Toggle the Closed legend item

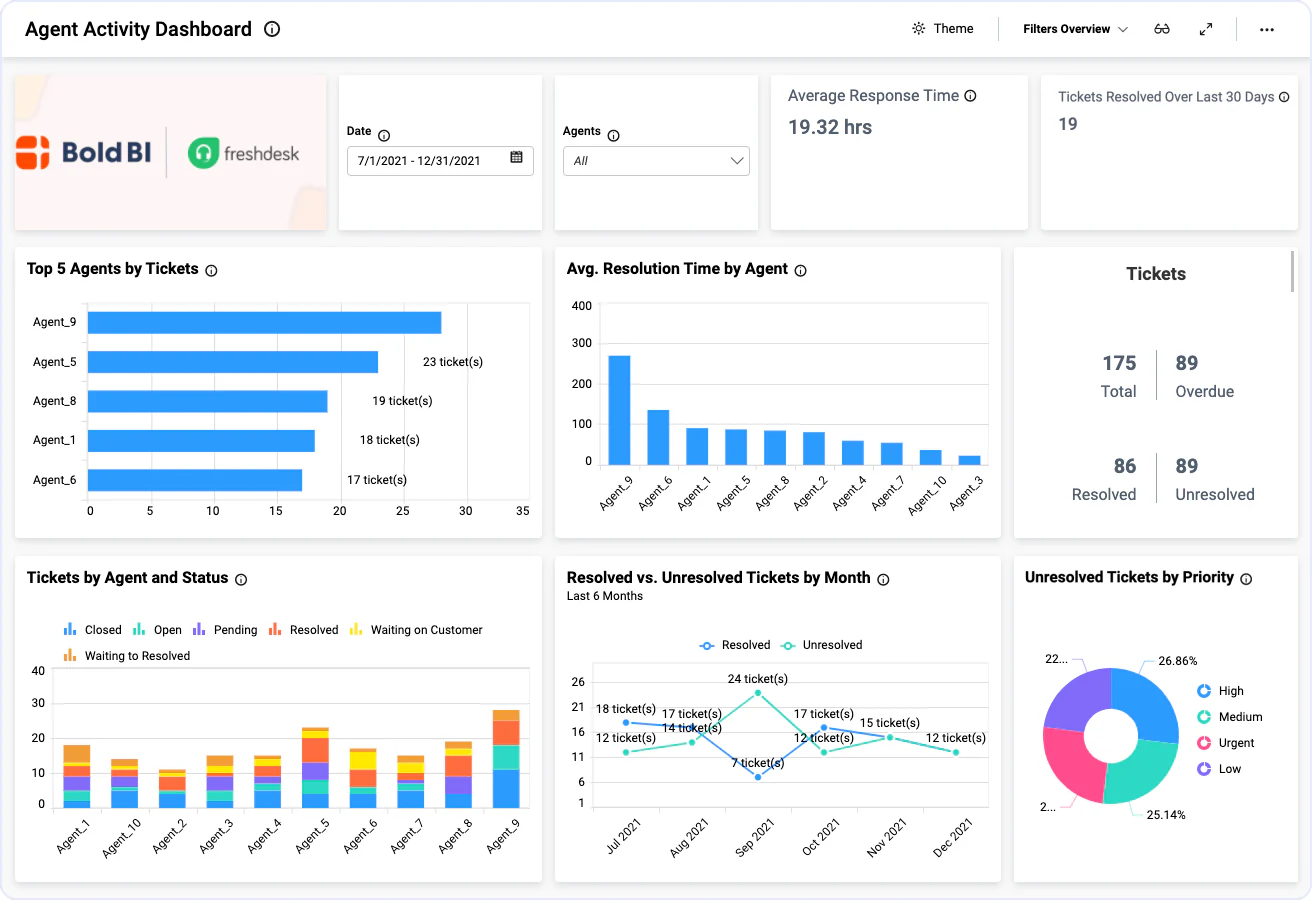click(92, 630)
